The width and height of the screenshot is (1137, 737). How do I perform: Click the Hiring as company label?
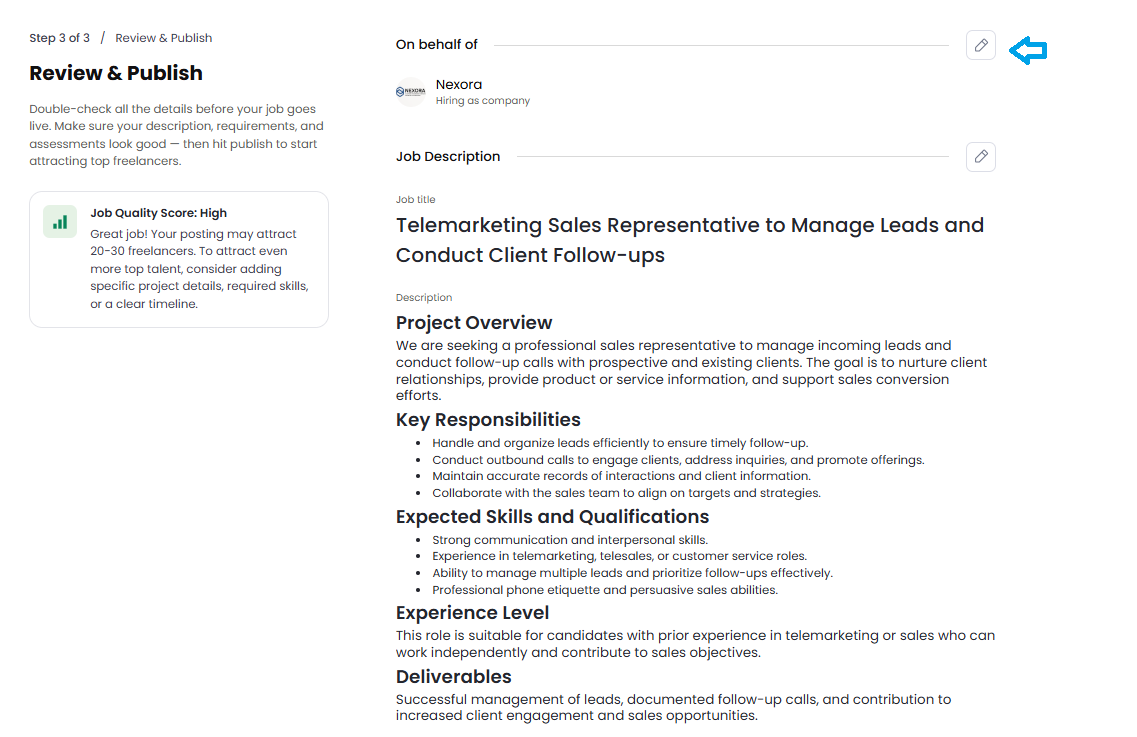(x=483, y=101)
